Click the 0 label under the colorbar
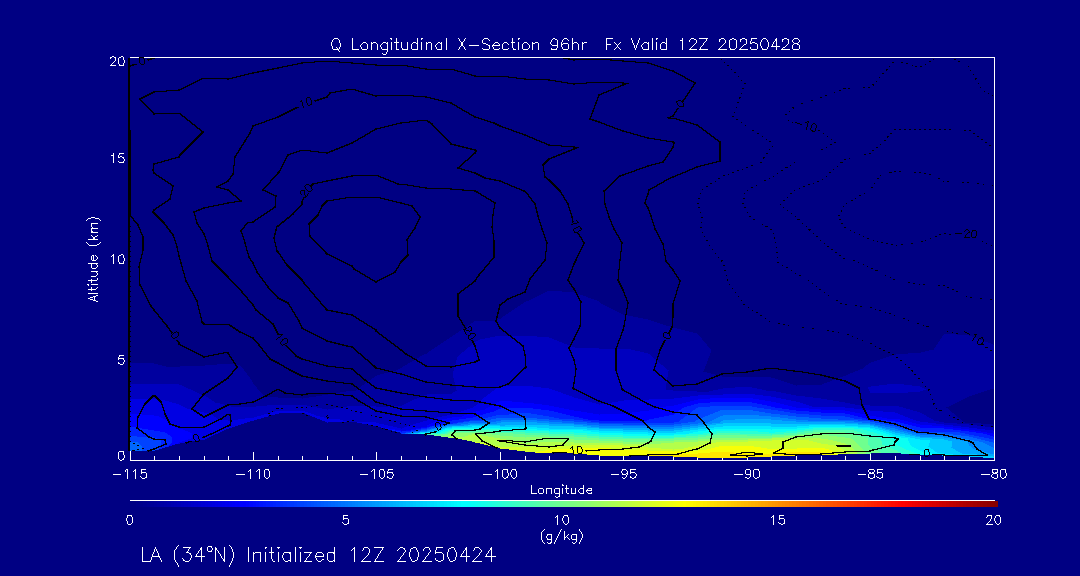This screenshot has width=1080, height=576. click(129, 520)
